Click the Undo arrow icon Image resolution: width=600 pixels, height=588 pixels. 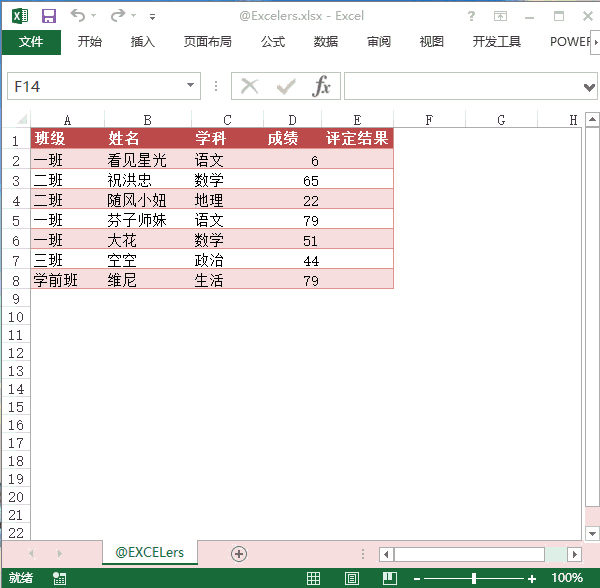pos(78,16)
